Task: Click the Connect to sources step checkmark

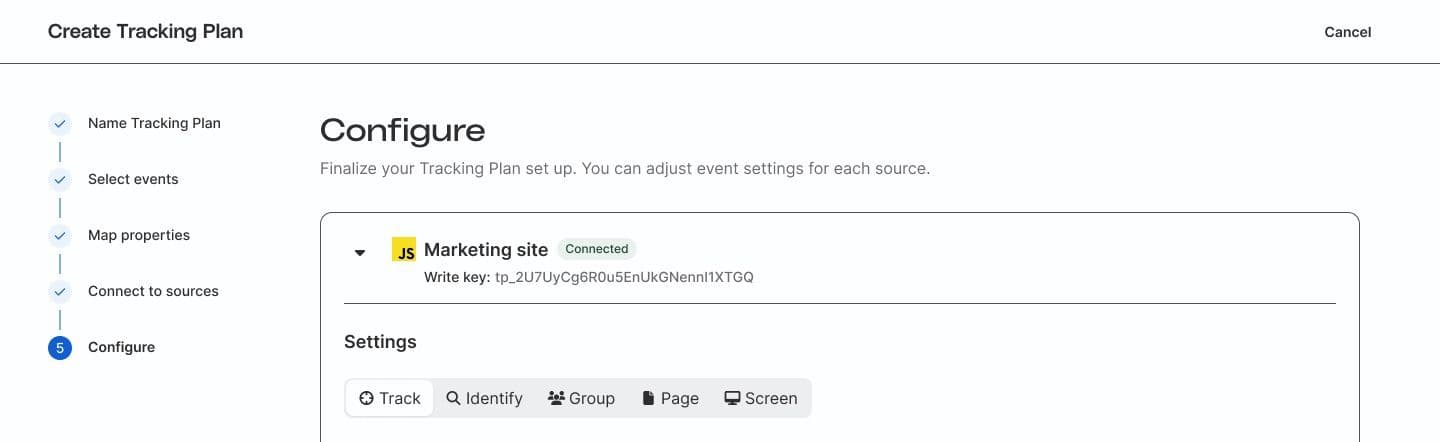Action: coord(60,292)
